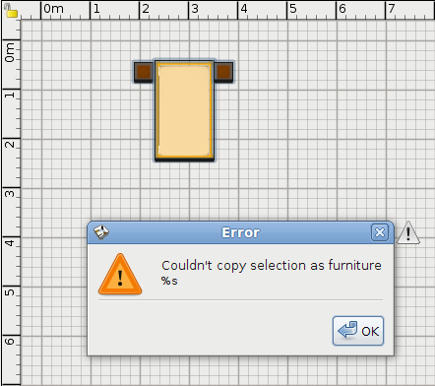435x386 pixels.
Task: Click the yellow lock icon in the ruler corner
Action: click(x=12, y=12)
